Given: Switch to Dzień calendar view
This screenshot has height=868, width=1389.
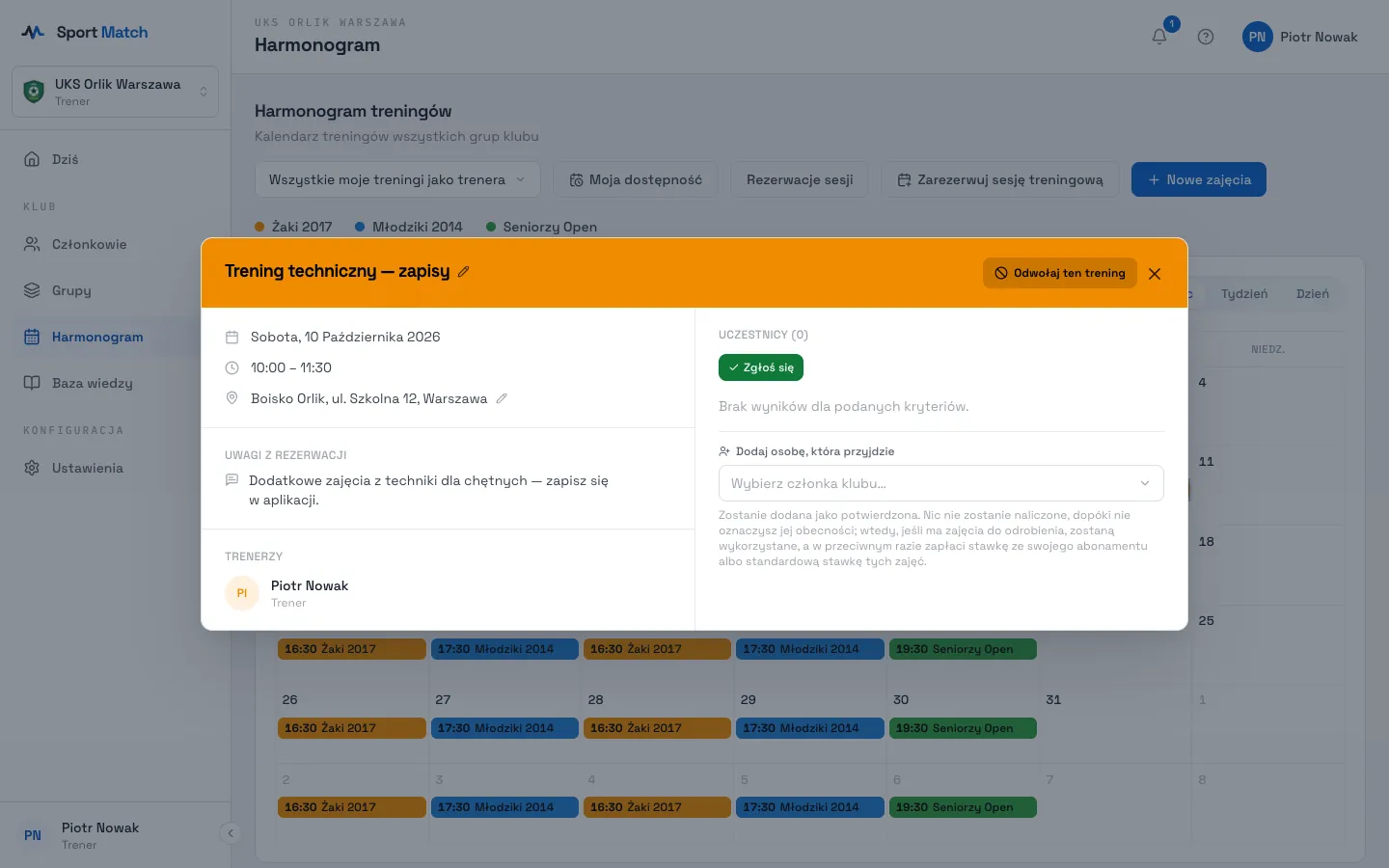Looking at the screenshot, I should (1313, 294).
